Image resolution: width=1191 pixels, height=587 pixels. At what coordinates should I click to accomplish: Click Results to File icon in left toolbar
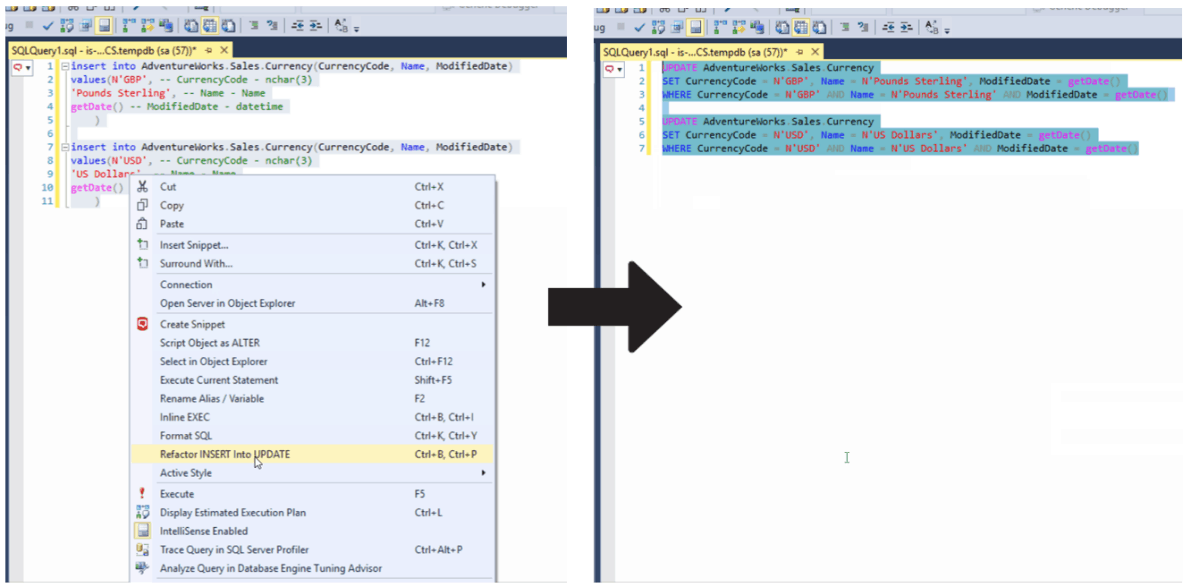229,26
